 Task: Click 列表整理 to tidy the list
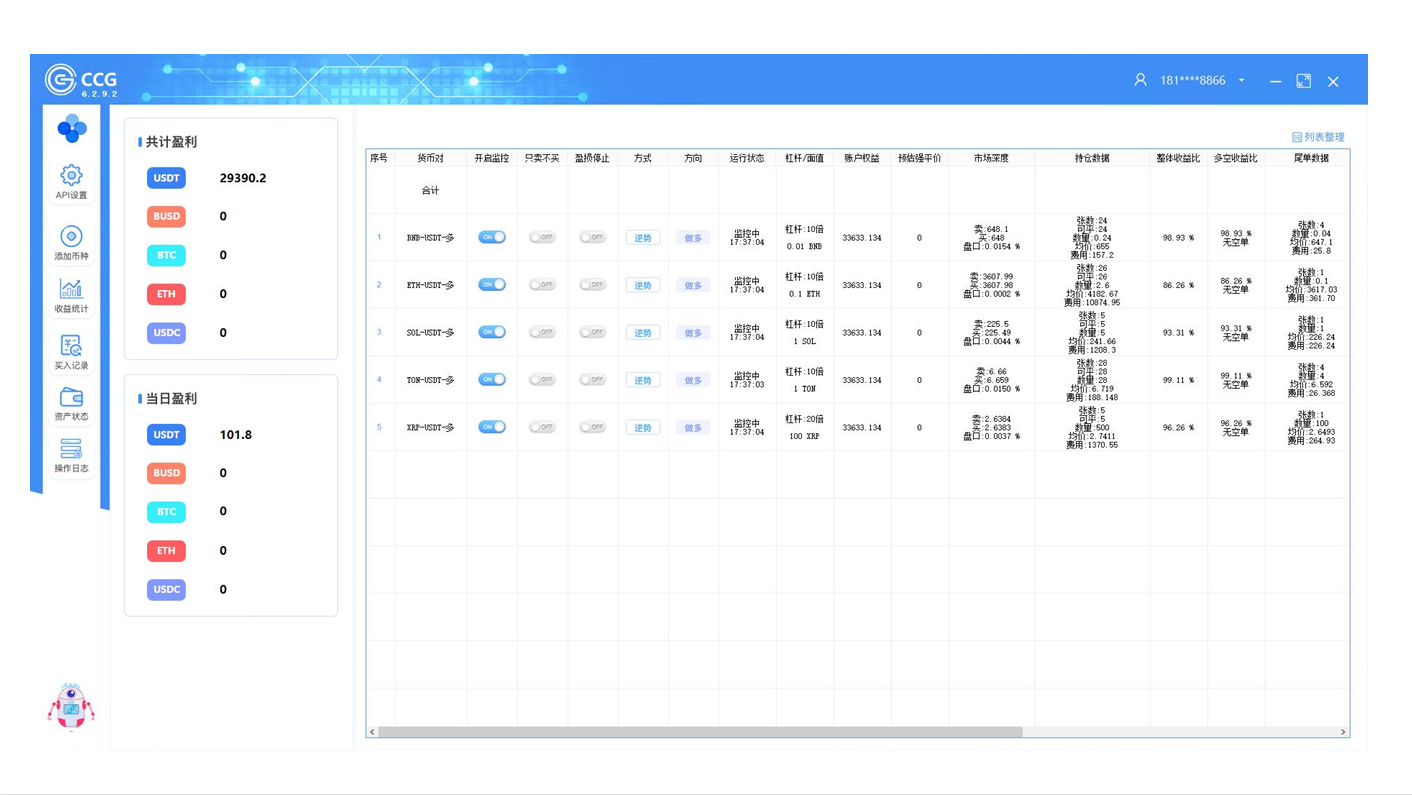coord(1318,137)
